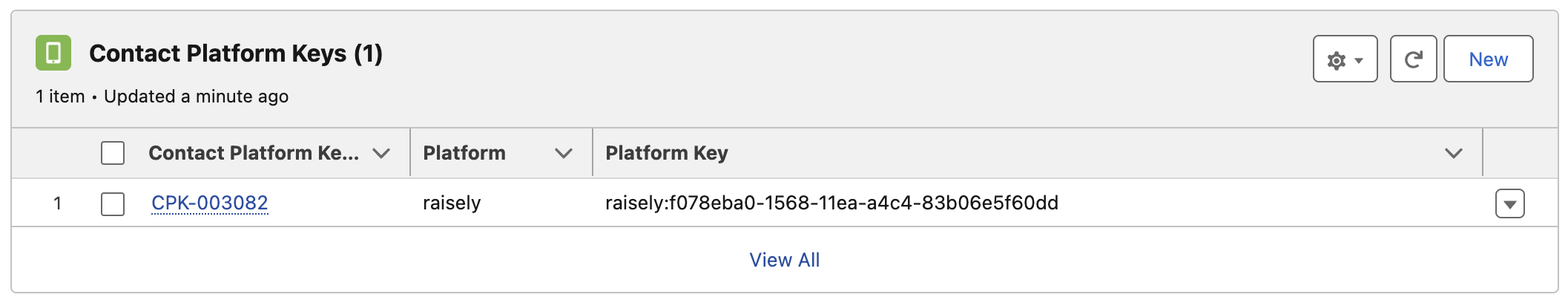
Task: Sort by the Platform column header
Action: (x=464, y=153)
